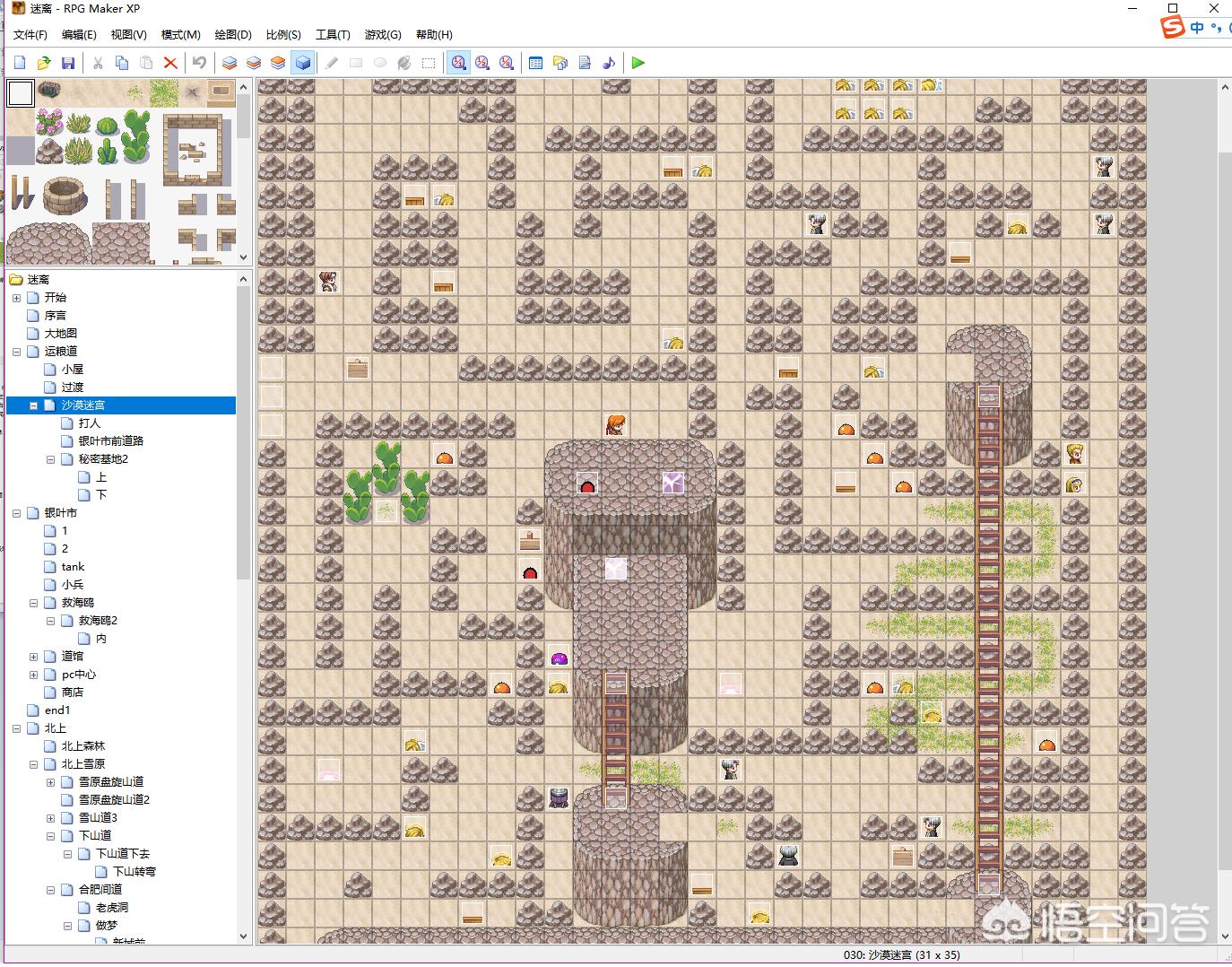The width and height of the screenshot is (1232, 967).
Task: Toggle 1:1 zoom scale button
Action: (x=458, y=63)
